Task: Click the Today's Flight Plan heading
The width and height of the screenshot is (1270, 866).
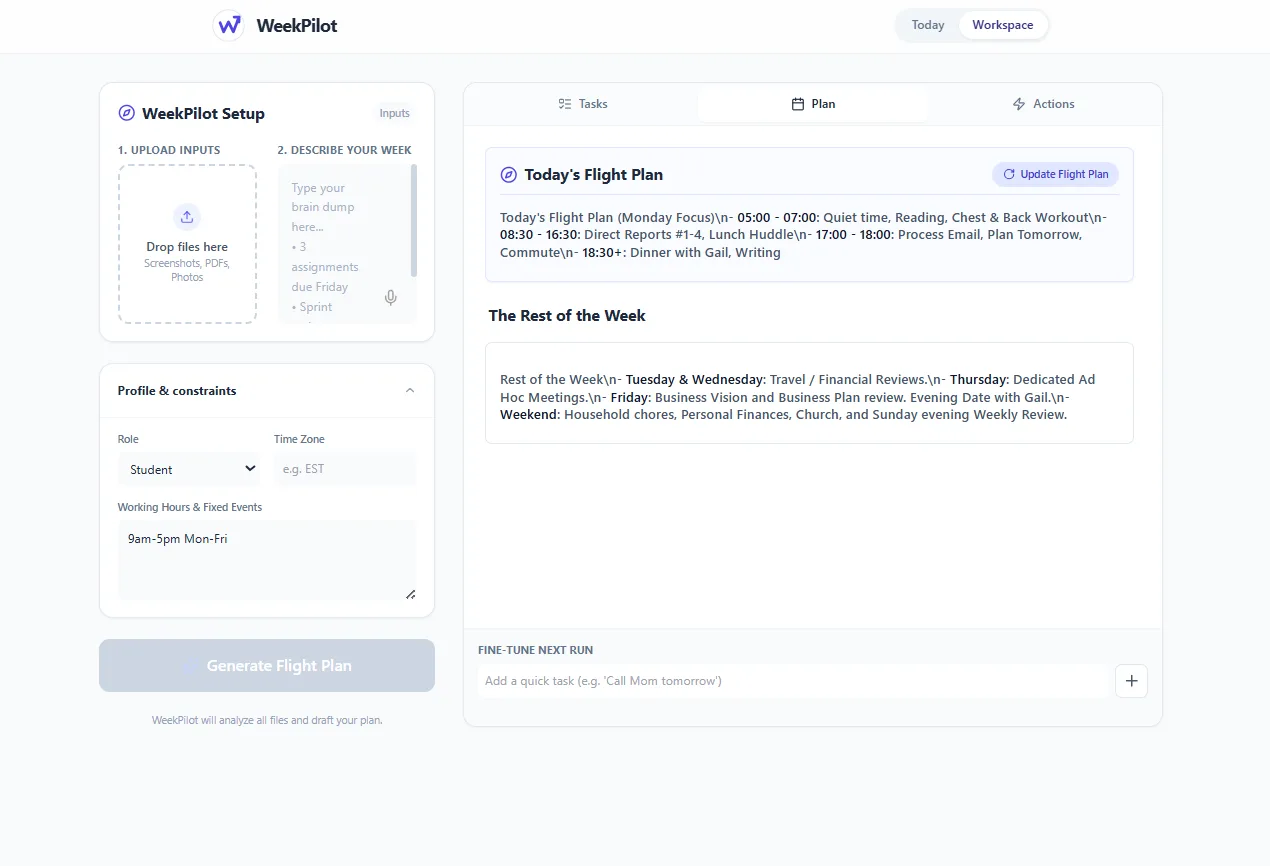Action: [x=594, y=175]
